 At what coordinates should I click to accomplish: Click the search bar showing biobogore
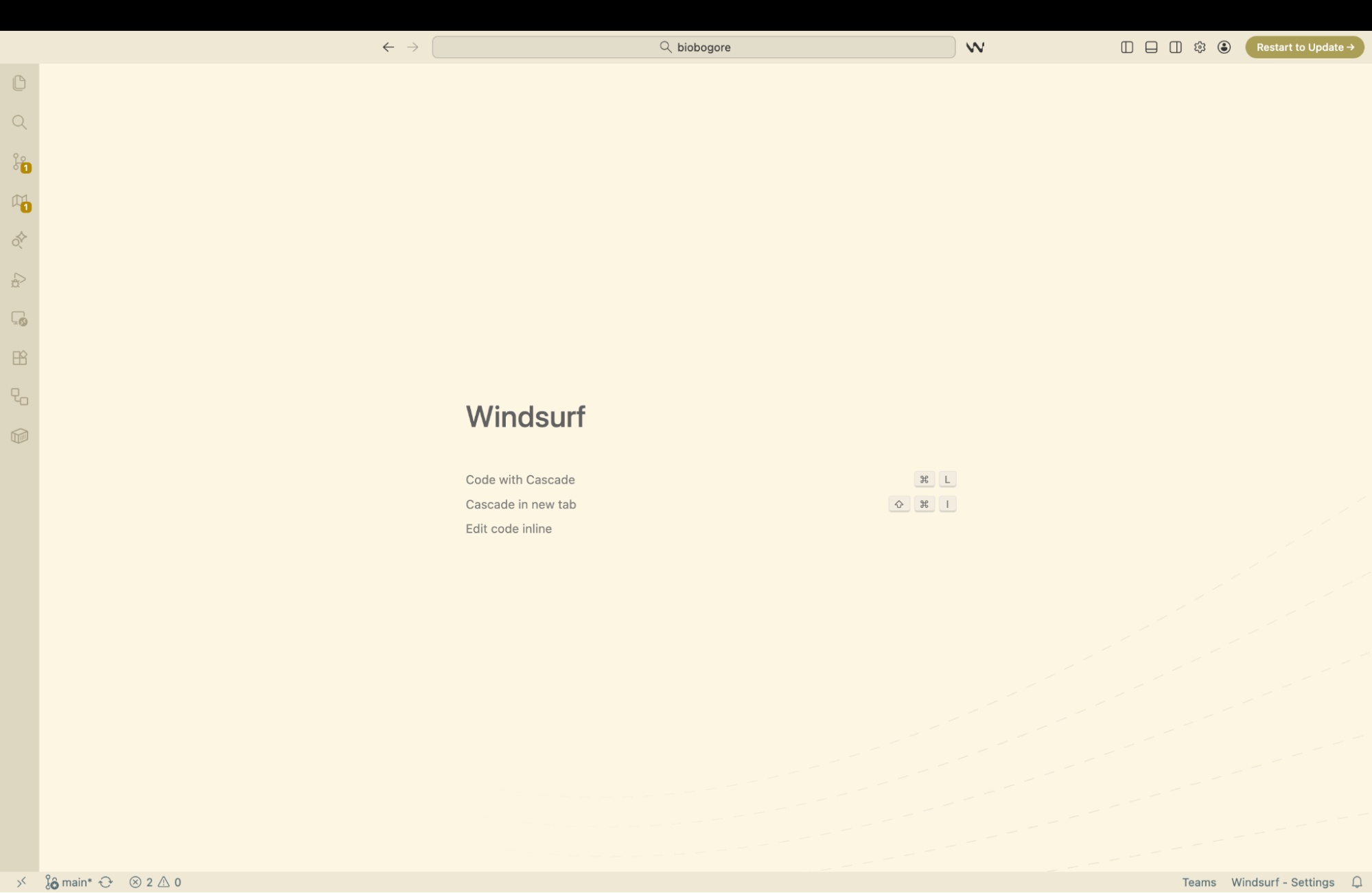(x=693, y=47)
